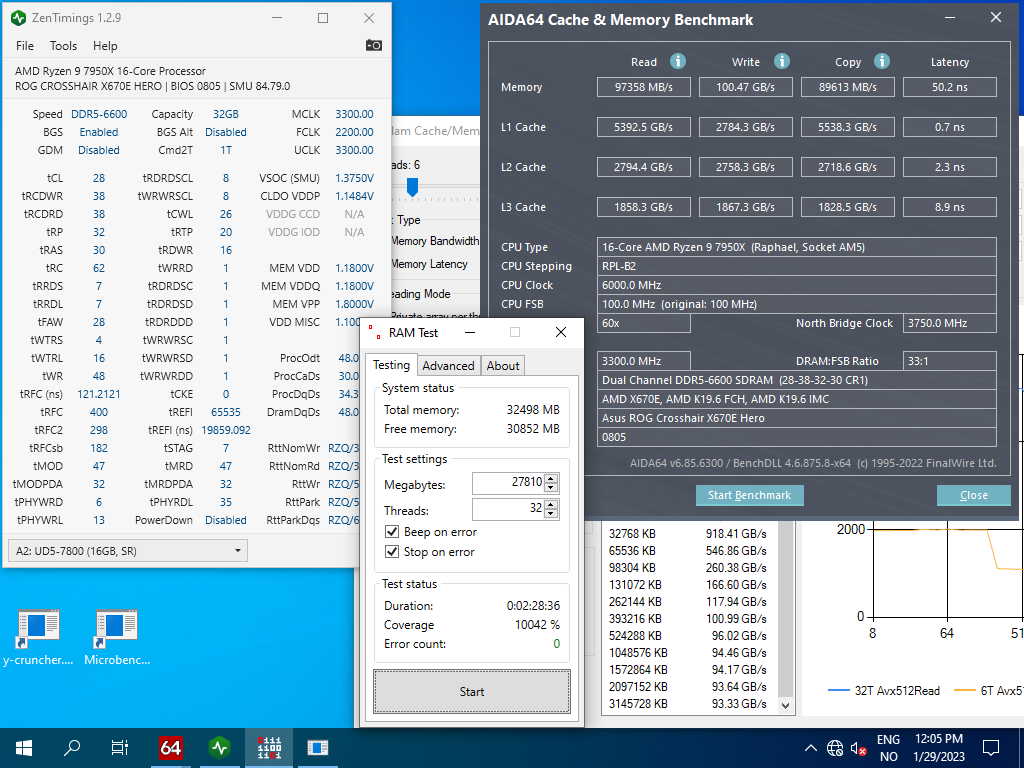Click the tRFC (ns) 121.2121 value
Image resolution: width=1024 pixels, height=768 pixels.
pyautogui.click(x=99, y=394)
